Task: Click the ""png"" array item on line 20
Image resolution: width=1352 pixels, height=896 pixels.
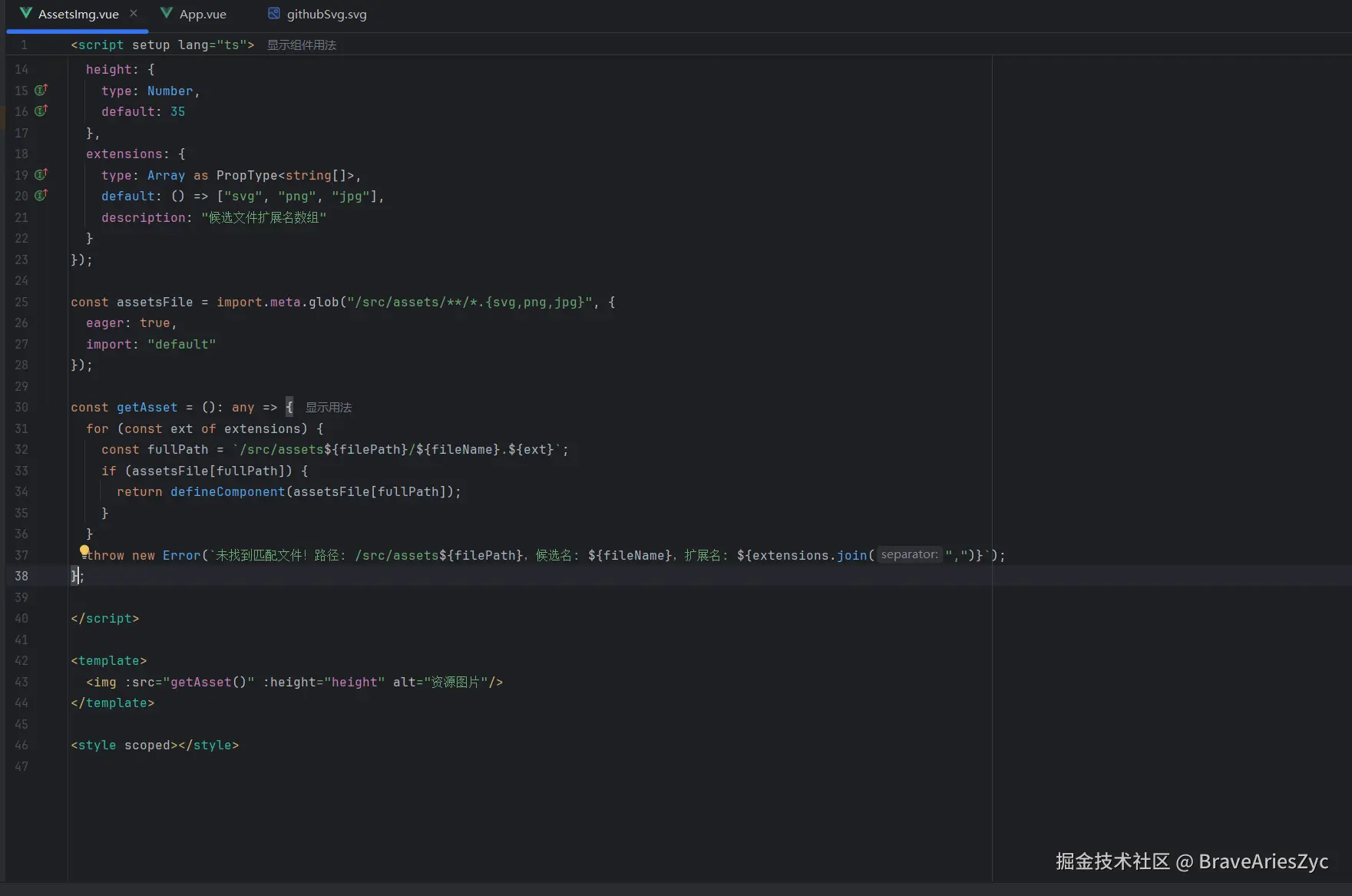Action: point(297,197)
